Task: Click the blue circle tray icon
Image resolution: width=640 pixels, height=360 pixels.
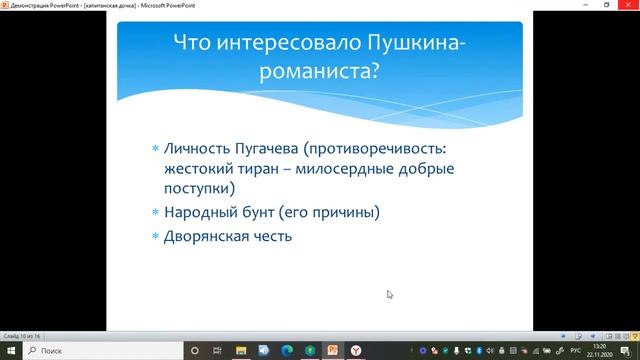Action: [x=423, y=351]
